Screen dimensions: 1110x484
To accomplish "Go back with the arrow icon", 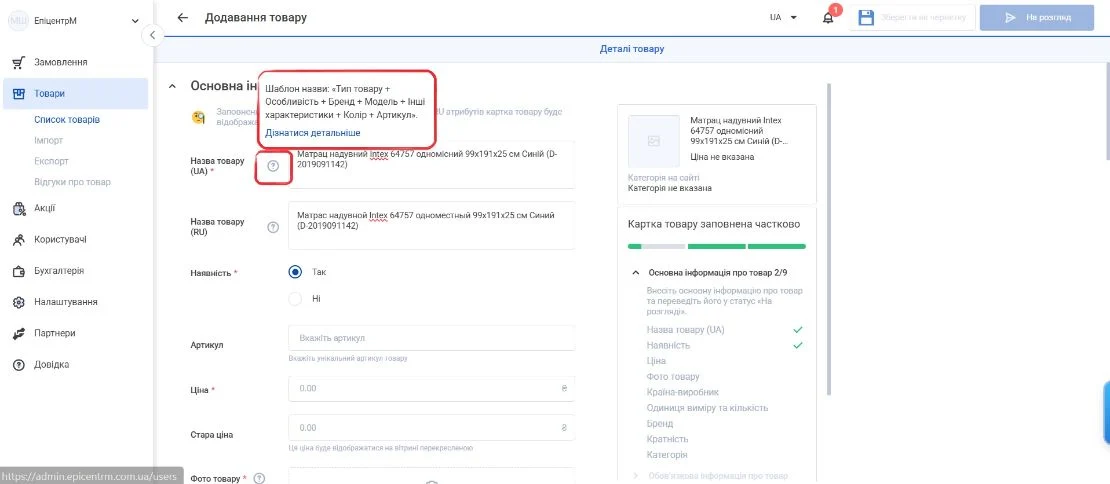I will [183, 18].
